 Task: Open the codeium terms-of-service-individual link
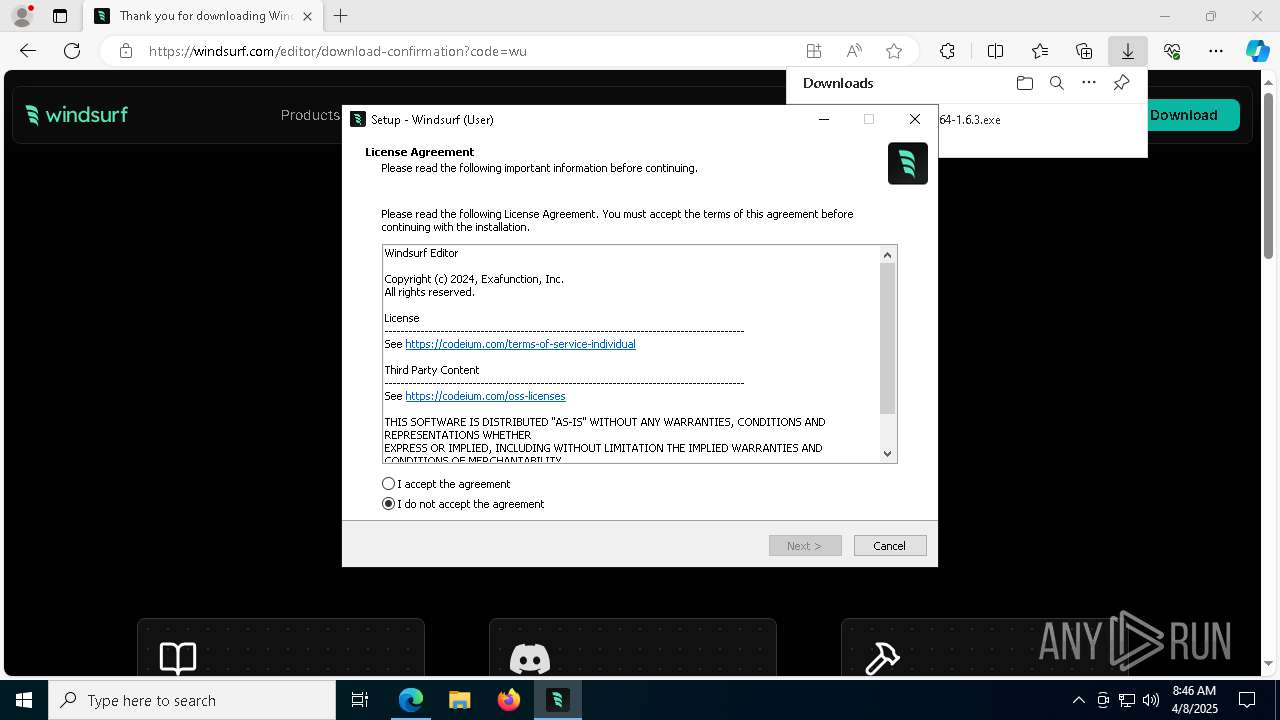click(x=520, y=344)
